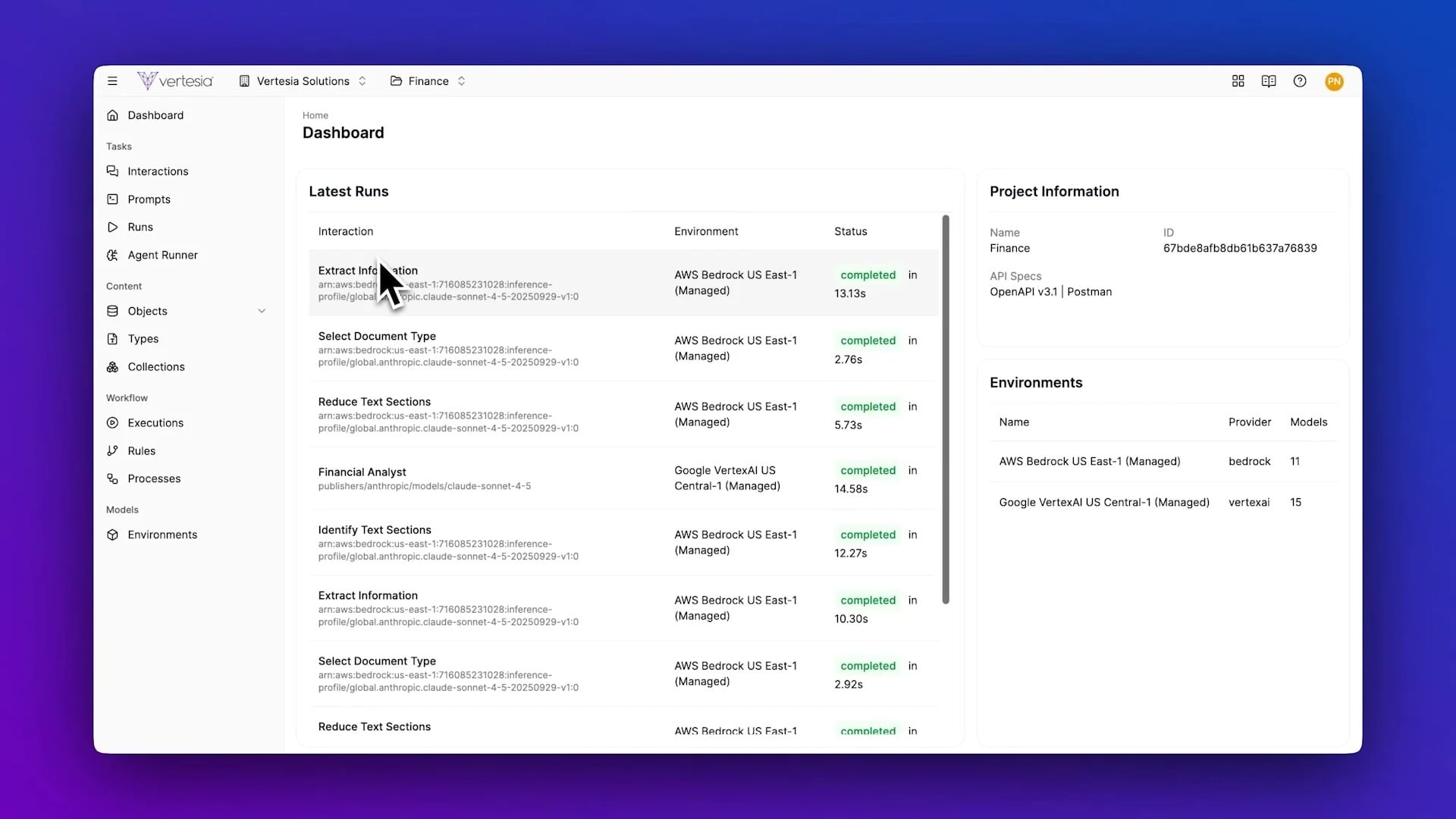Click the Prompts icon in sidebar
This screenshot has width=1456, height=819.
click(112, 199)
